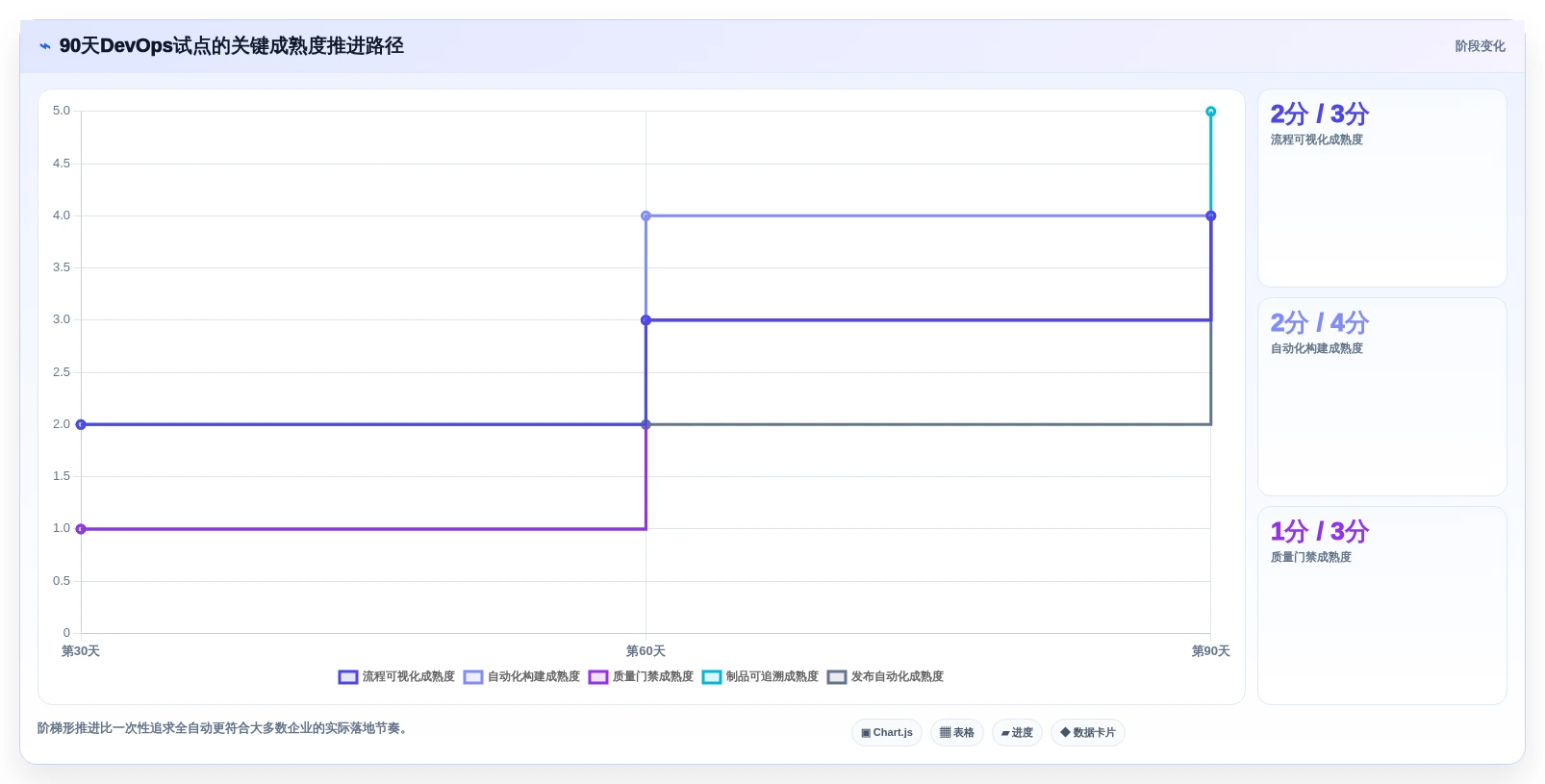Click the data point at 4.0 on 第90天
Image resolution: width=1545 pixels, height=784 pixels.
click(1211, 216)
